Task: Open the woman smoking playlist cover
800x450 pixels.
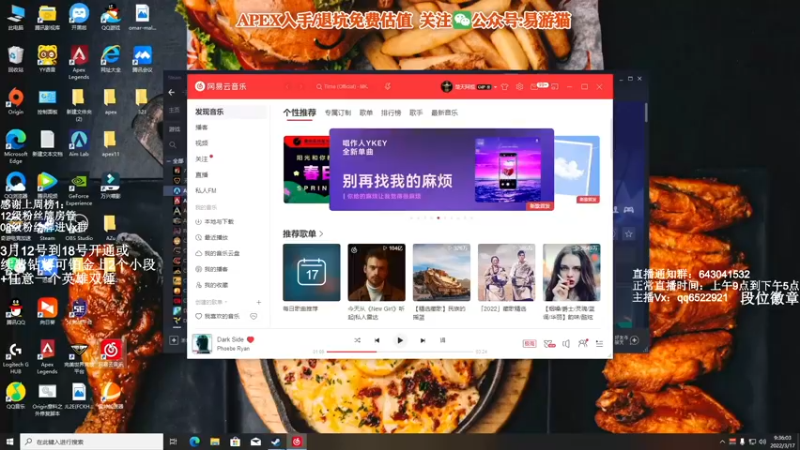Action: point(571,272)
